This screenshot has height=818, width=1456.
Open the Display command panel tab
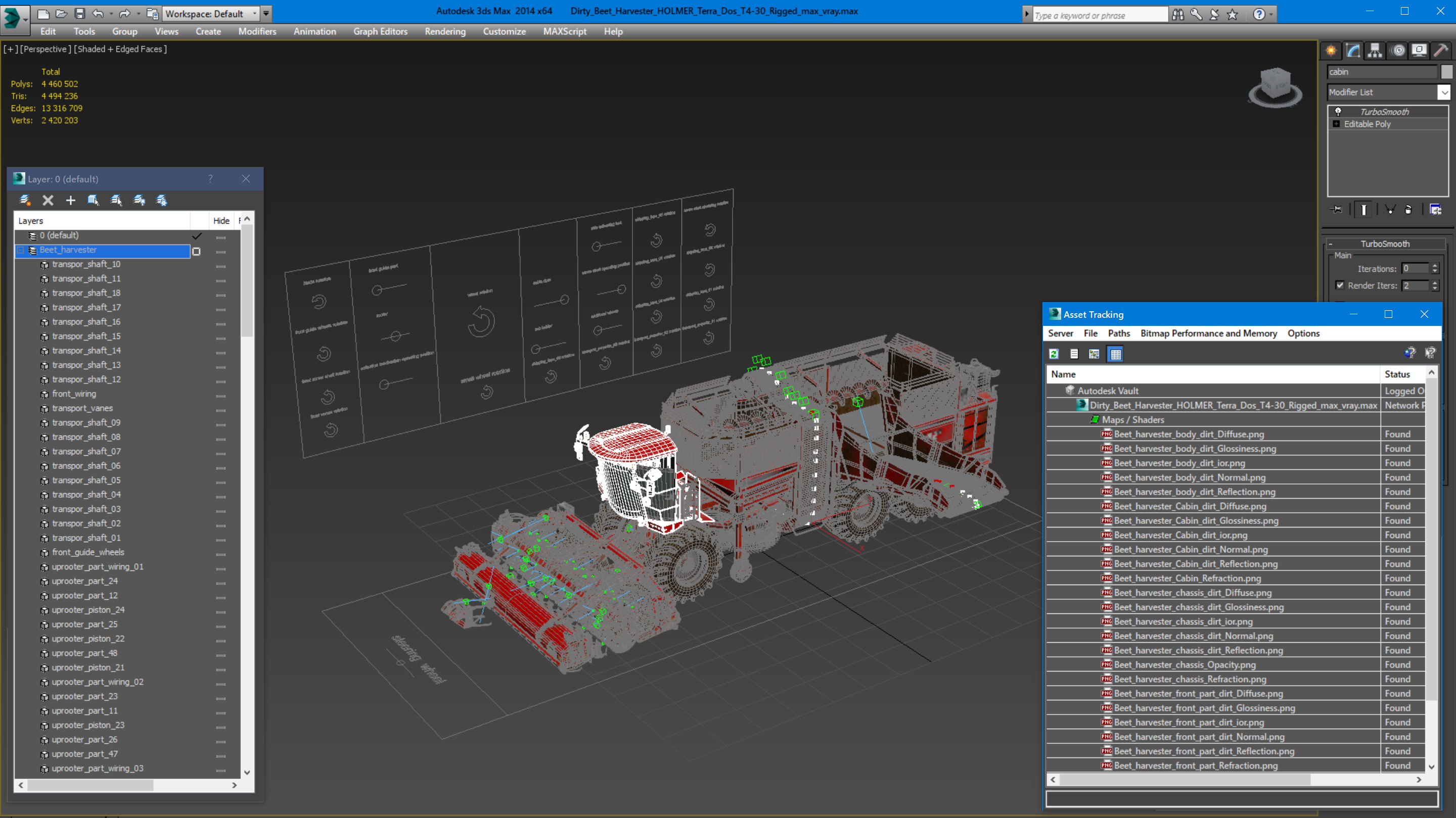coord(1419,51)
